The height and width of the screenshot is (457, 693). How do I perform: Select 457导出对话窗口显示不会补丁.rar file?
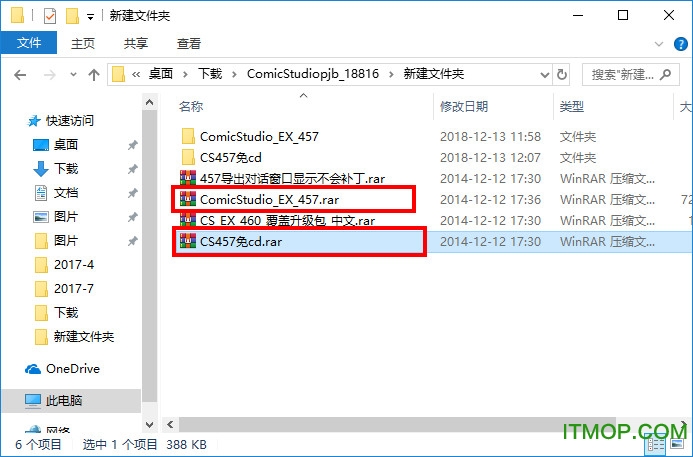(x=293, y=179)
